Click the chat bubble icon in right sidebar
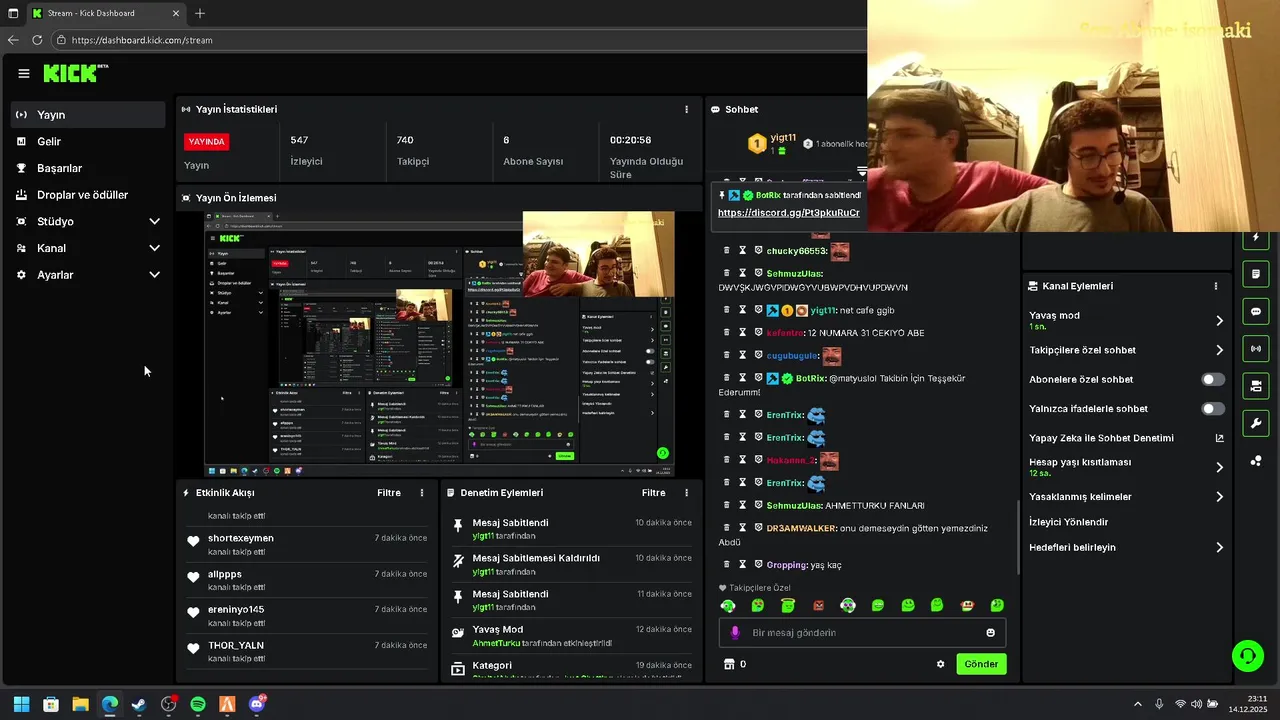1280x720 pixels. (x=1256, y=311)
